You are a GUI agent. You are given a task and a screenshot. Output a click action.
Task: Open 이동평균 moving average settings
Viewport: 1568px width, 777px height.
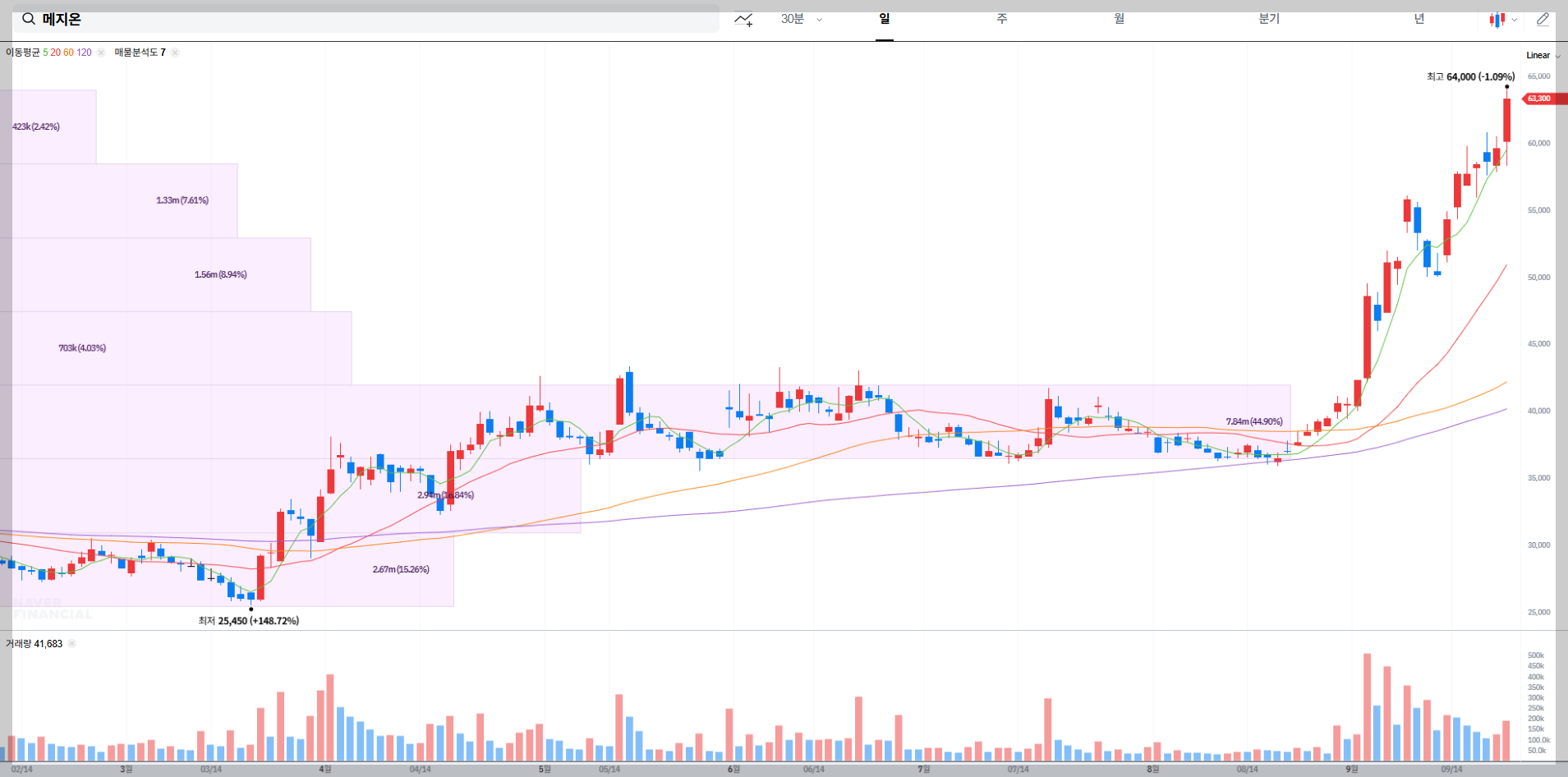[x=23, y=53]
